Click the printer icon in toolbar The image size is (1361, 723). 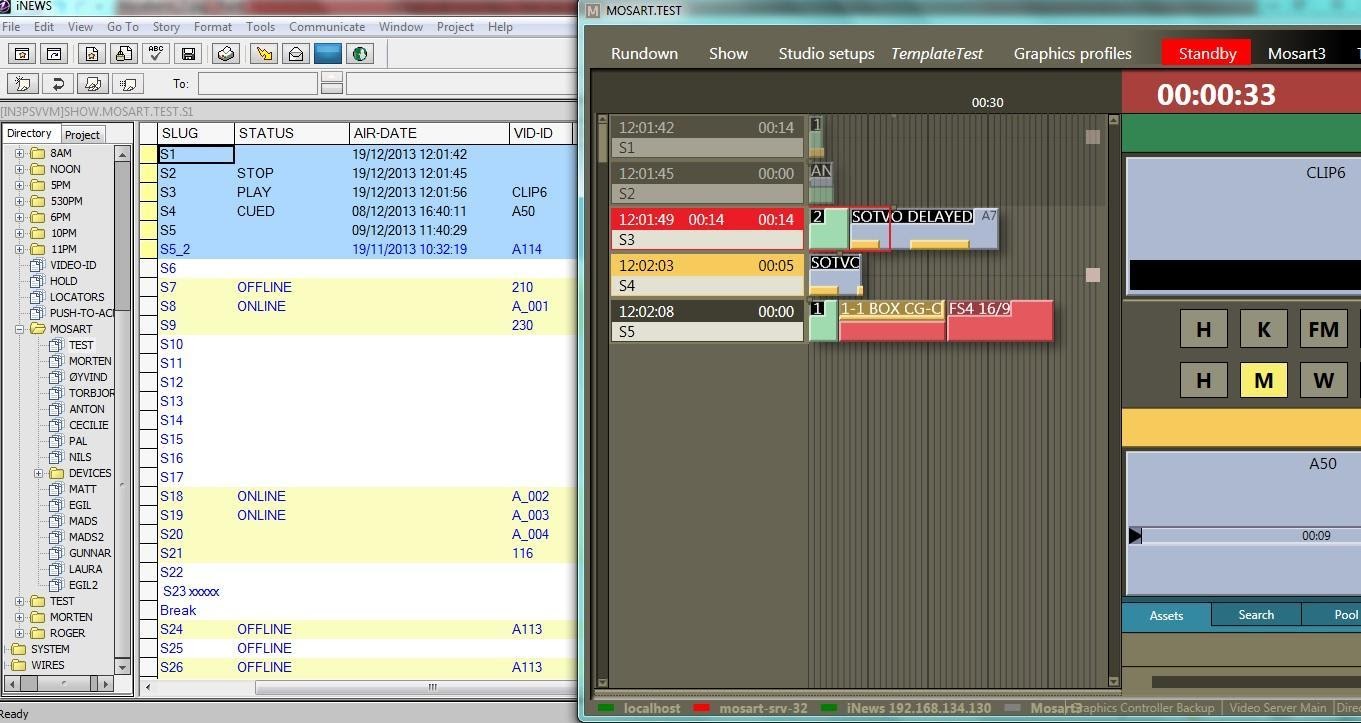coord(226,54)
